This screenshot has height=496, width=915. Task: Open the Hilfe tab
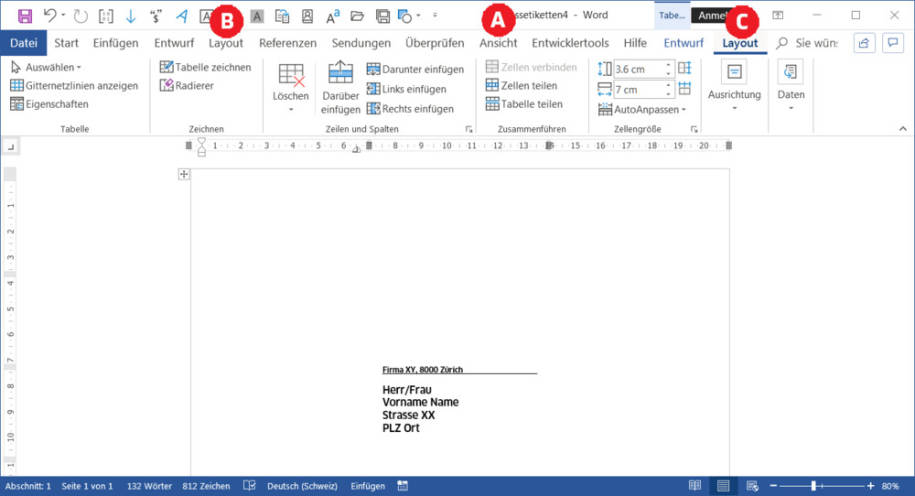[635, 43]
